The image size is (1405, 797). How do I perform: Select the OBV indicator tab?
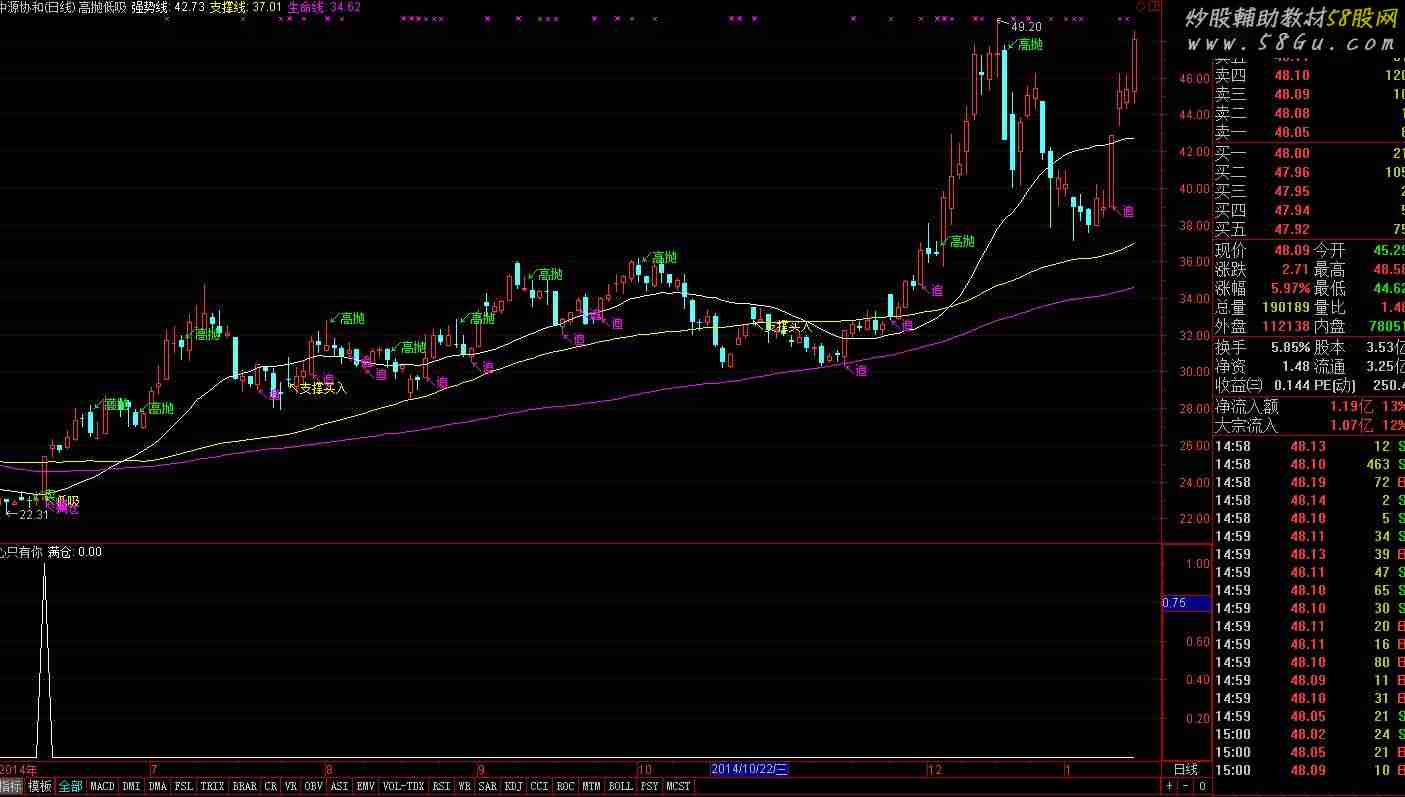click(314, 787)
